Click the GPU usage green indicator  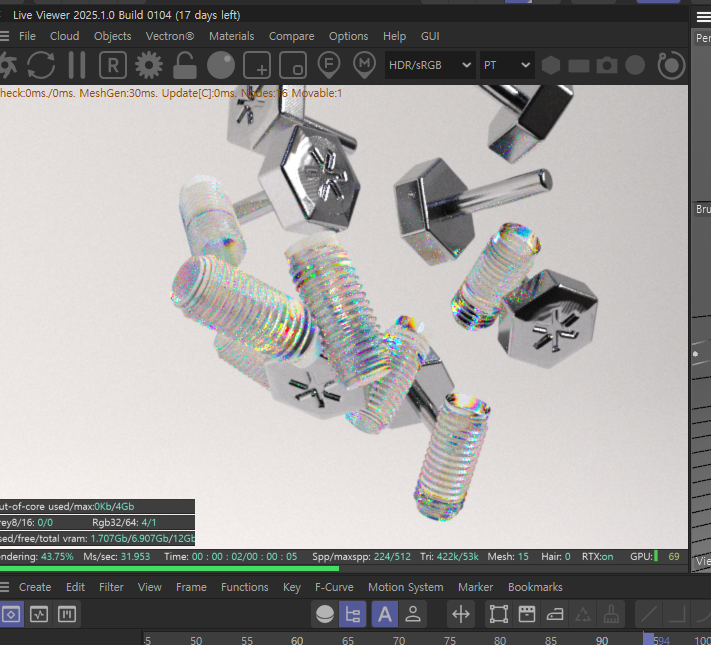click(x=656, y=556)
